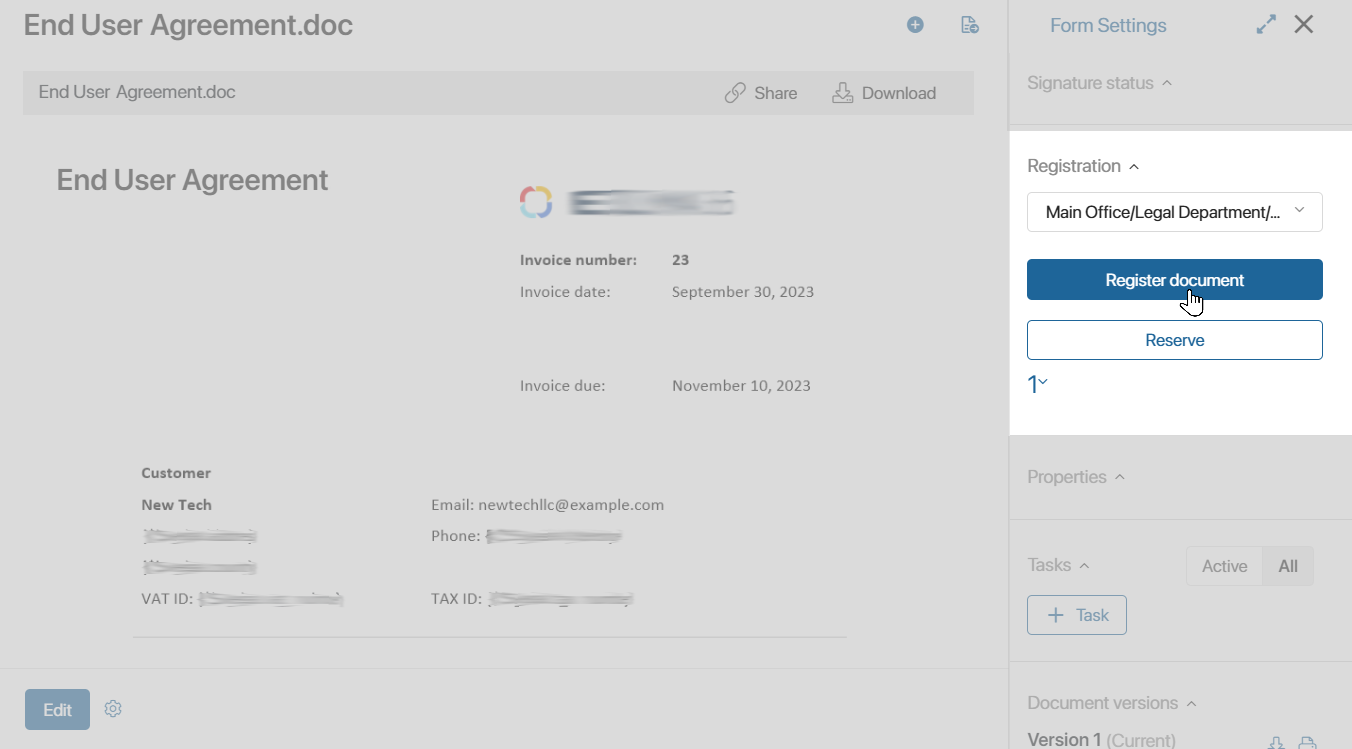Print Version 1 of the document
Image resolution: width=1352 pixels, height=749 pixels.
point(1307,742)
